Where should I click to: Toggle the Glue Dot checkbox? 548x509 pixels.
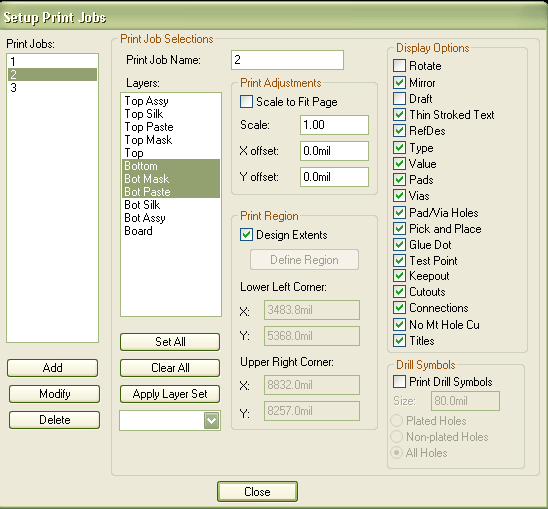(399, 244)
